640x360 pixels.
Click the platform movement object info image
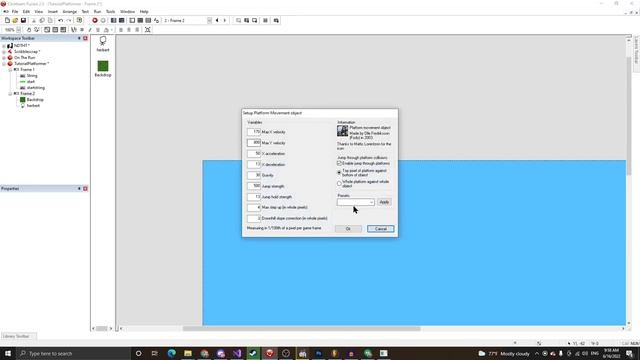(342, 131)
